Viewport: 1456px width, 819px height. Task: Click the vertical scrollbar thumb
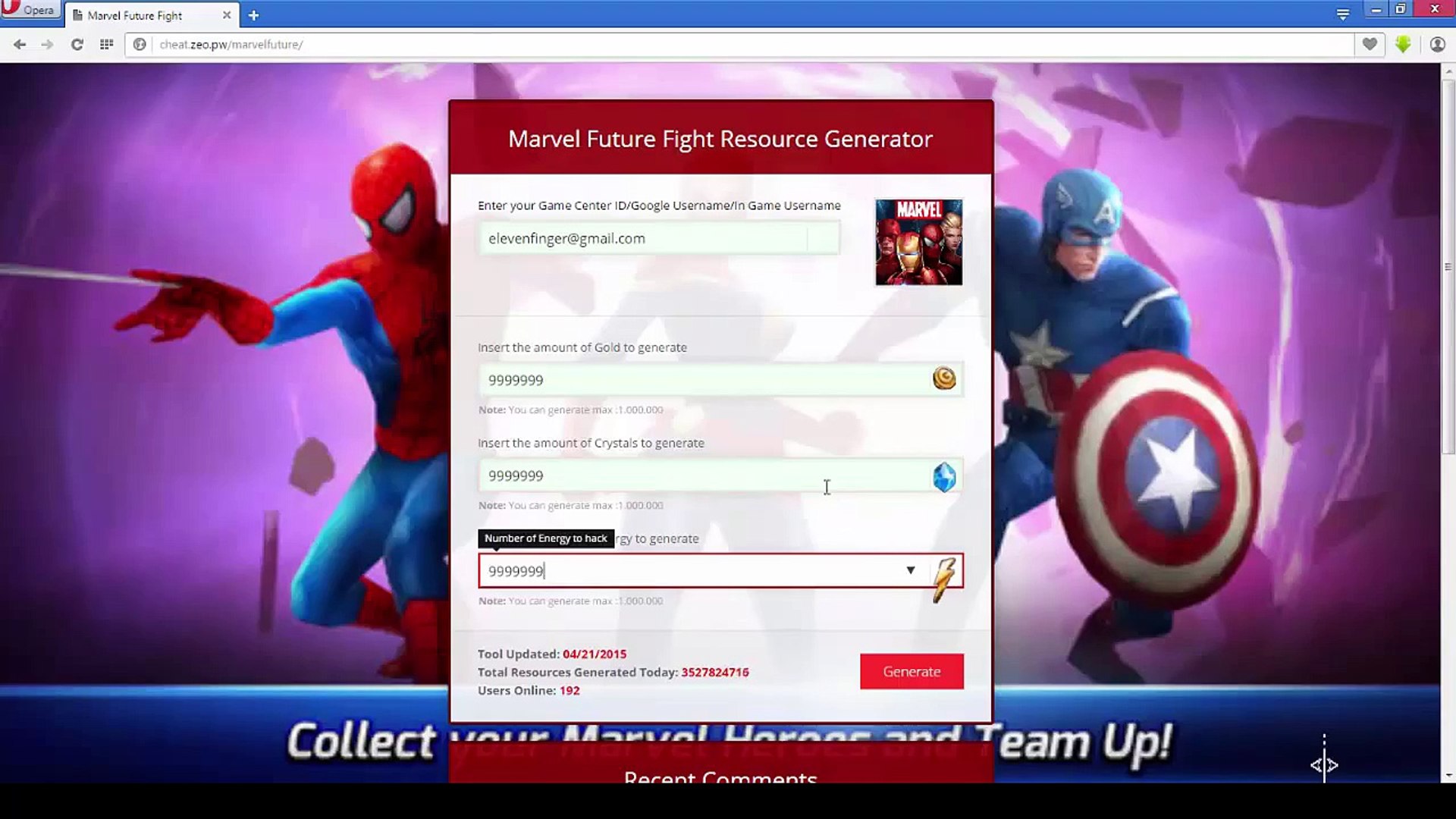[1448, 265]
